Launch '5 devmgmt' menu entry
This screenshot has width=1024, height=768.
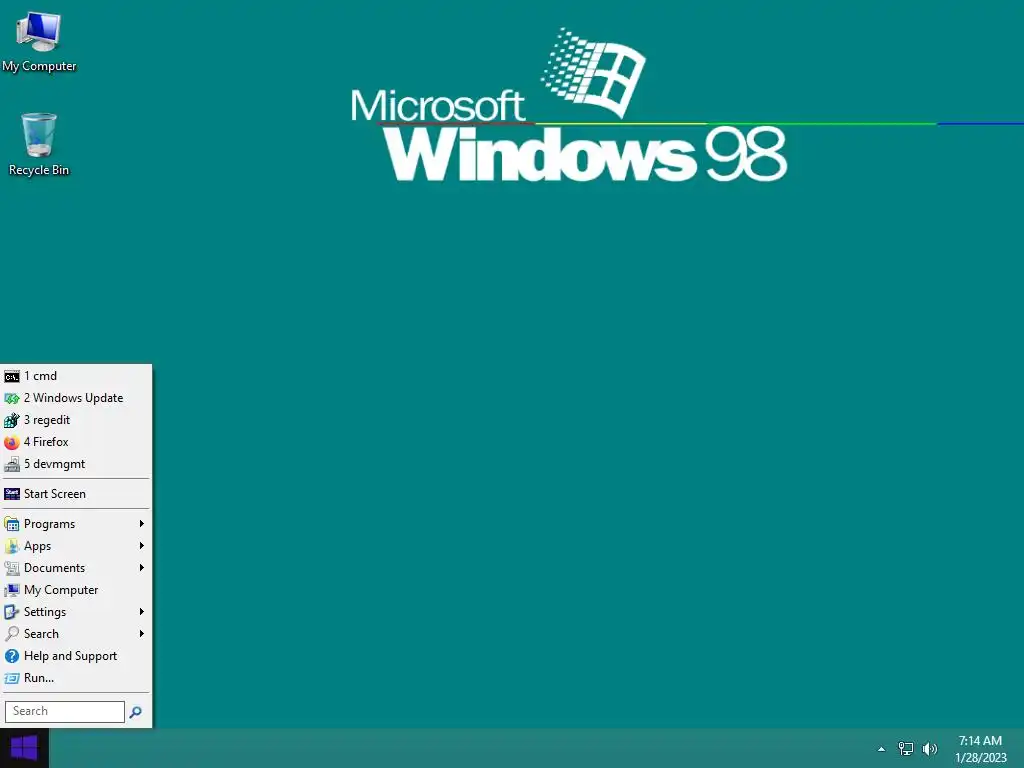click(76, 464)
